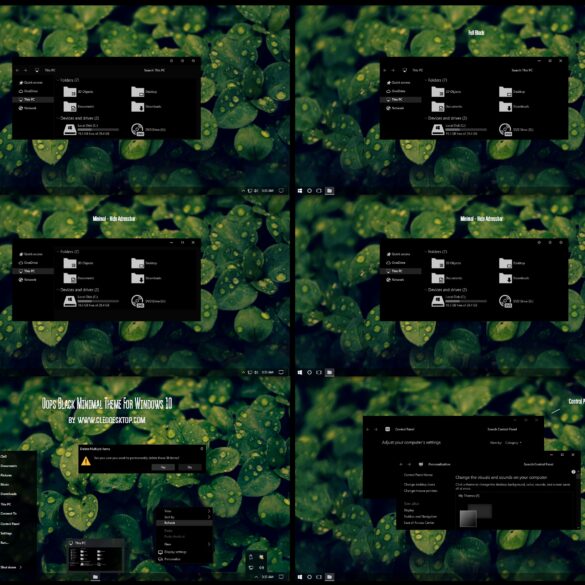Go back in the Personalization window
This screenshot has width=585, height=585.
point(401,464)
